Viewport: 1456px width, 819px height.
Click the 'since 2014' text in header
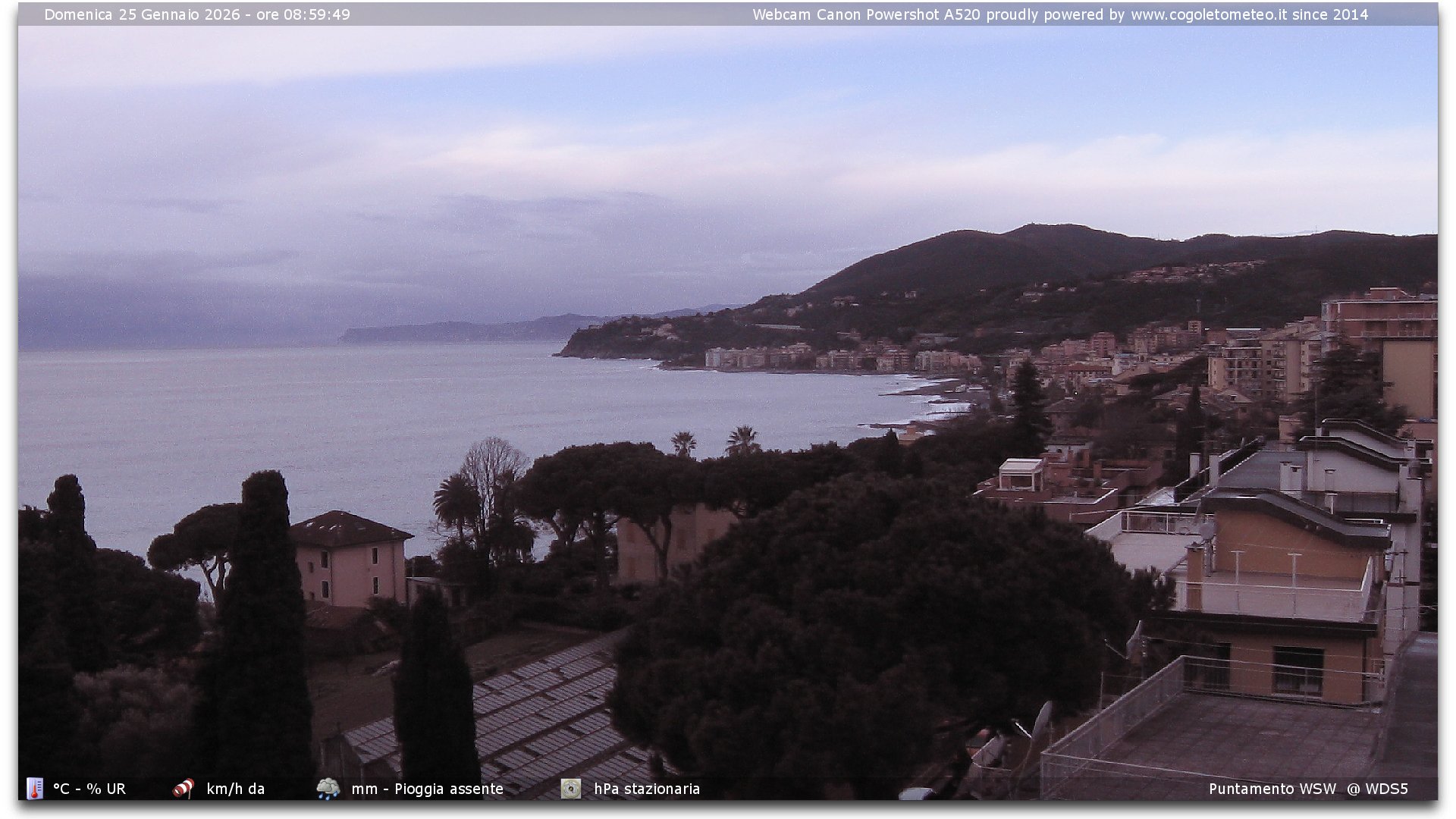[1330, 14]
